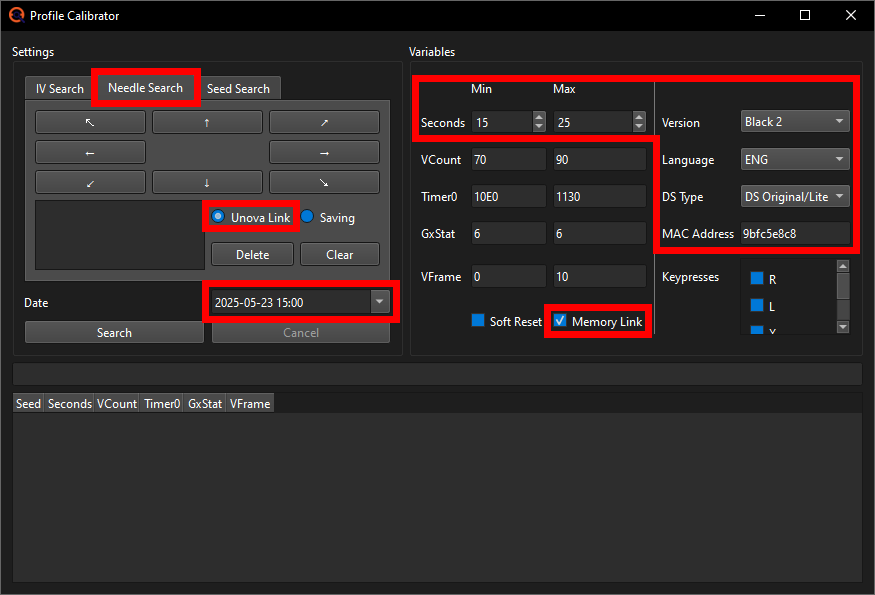Switch to the IV Search tab

(57, 88)
